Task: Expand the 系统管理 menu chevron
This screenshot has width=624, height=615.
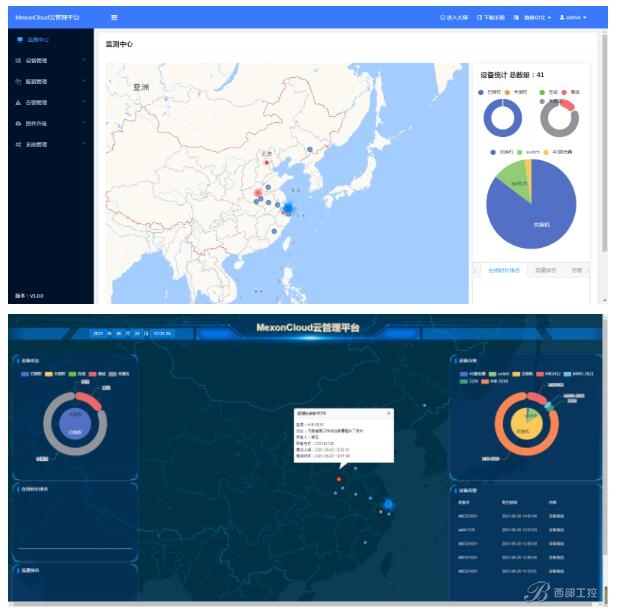Action: pyautogui.click(x=84, y=144)
